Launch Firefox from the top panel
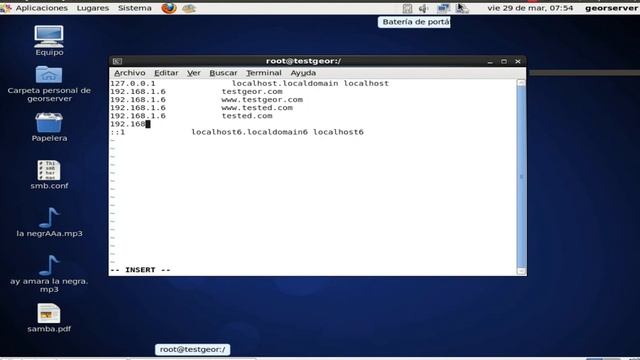This screenshot has height=360, width=640. coord(169,8)
